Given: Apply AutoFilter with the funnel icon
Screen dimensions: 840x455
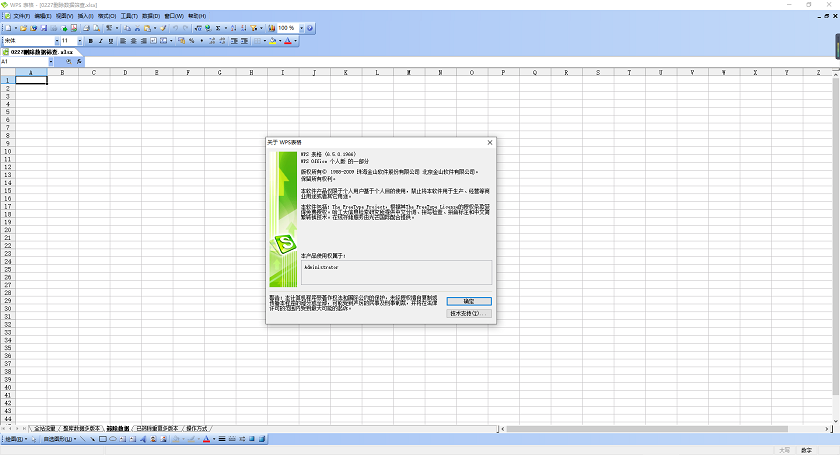Looking at the screenshot, I should click(253, 28).
